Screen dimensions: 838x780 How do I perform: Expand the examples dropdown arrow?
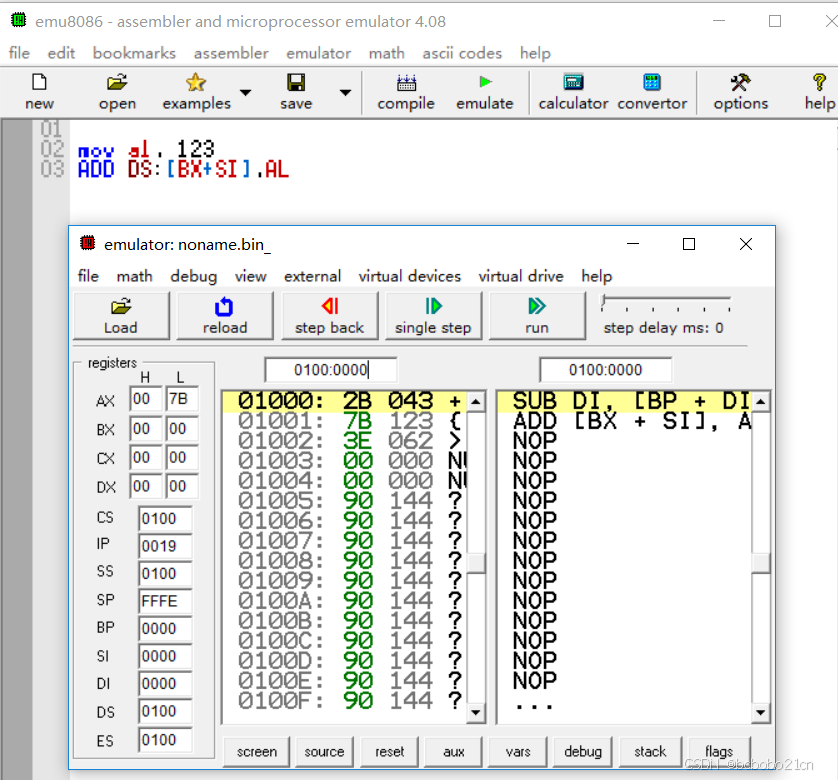tap(245, 92)
